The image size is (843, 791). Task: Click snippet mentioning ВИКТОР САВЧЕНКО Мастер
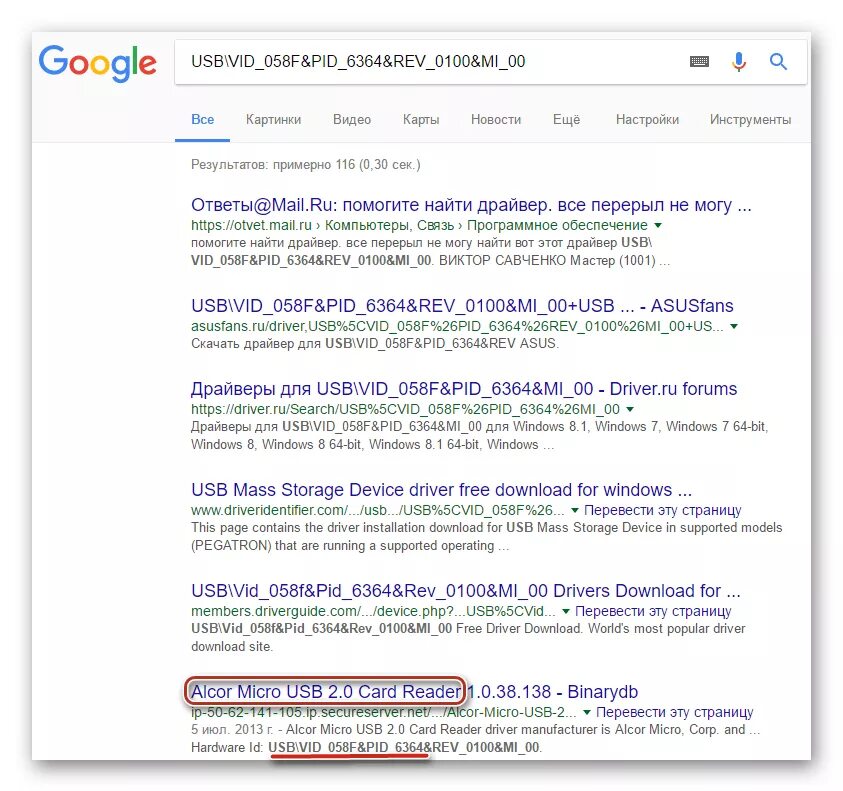click(430, 252)
